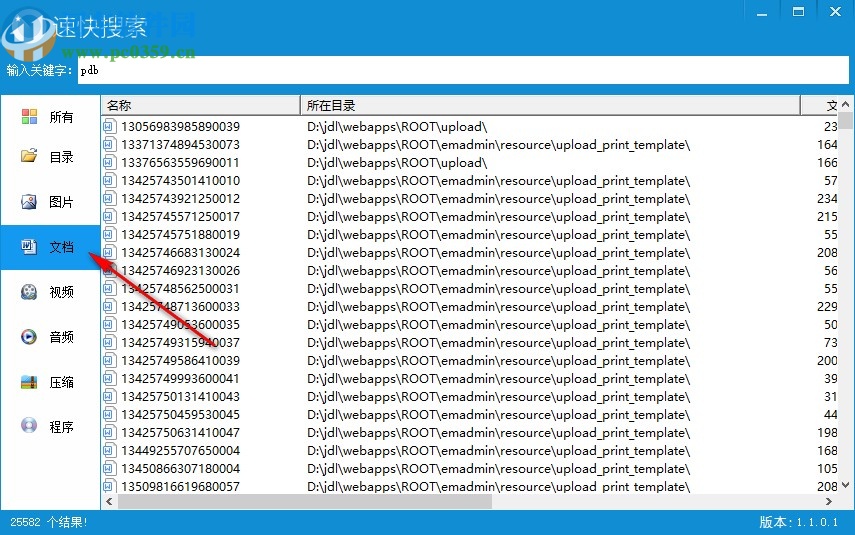Maximize the 速快搜索 window
The height and width of the screenshot is (535, 855).
[x=798, y=12]
